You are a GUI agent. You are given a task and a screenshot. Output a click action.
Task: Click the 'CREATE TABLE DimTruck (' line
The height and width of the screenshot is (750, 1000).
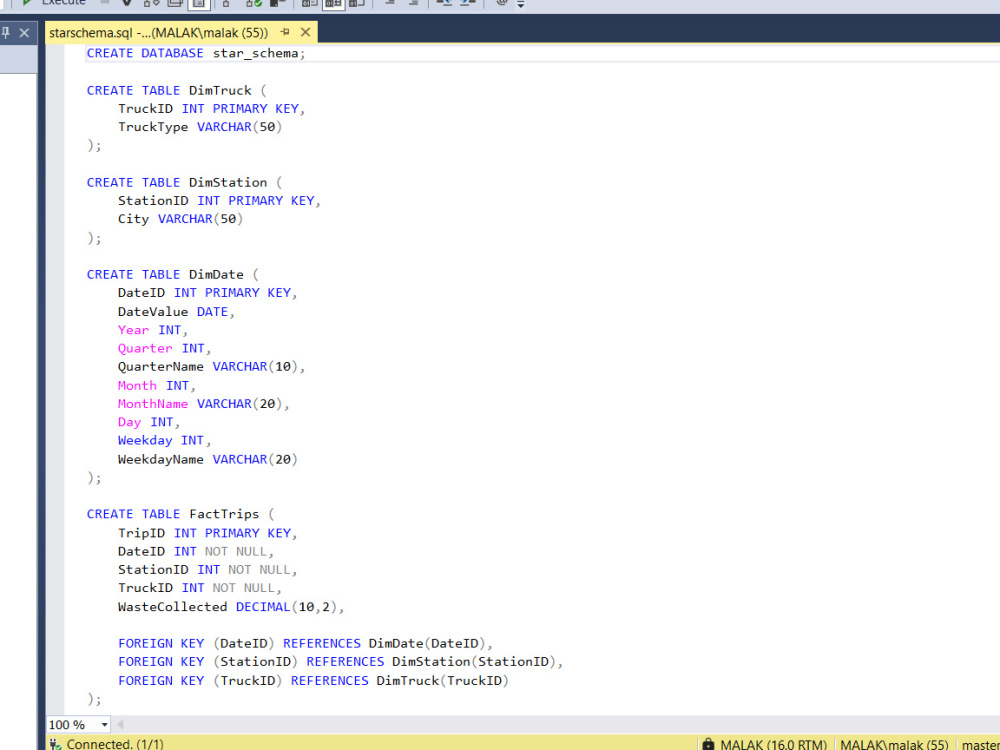click(177, 91)
